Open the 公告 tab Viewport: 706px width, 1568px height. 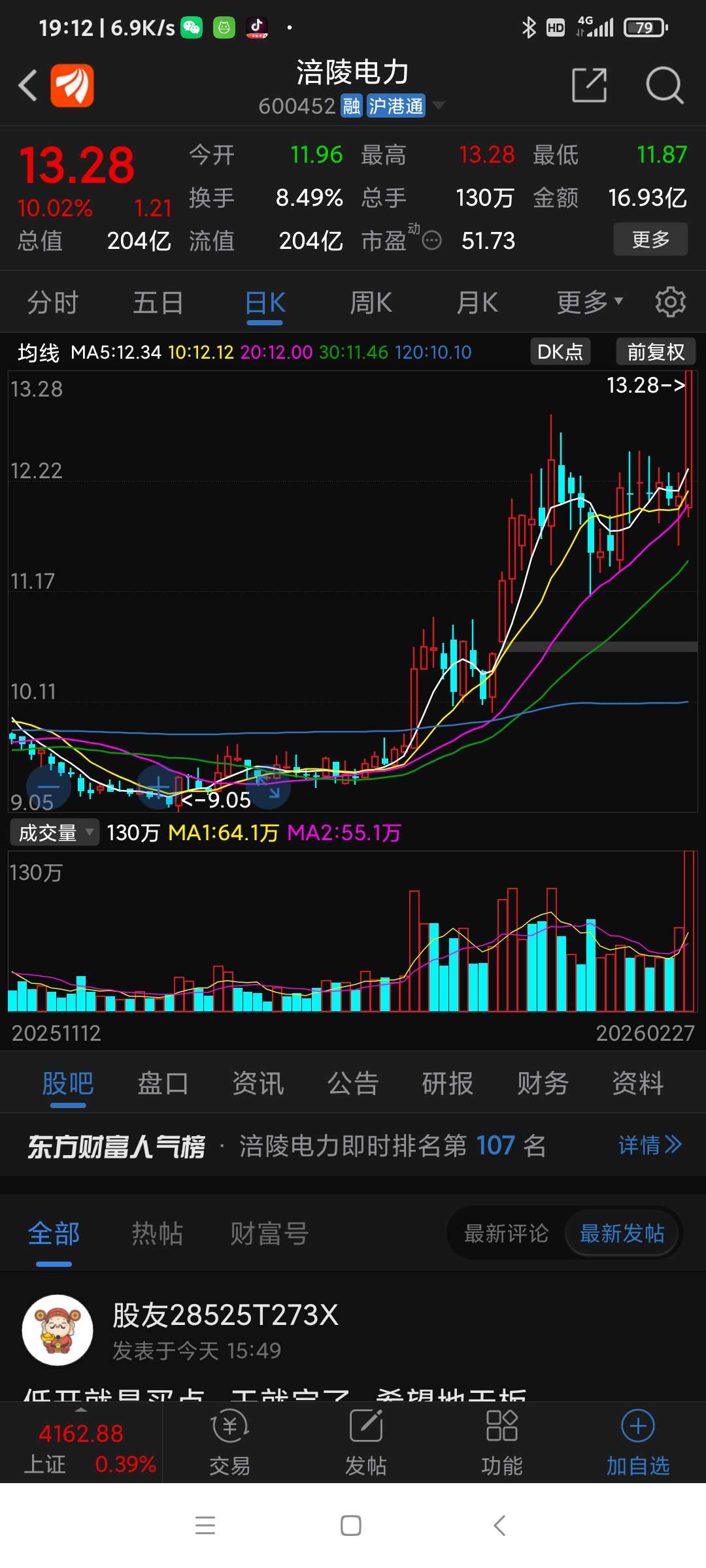[353, 1084]
